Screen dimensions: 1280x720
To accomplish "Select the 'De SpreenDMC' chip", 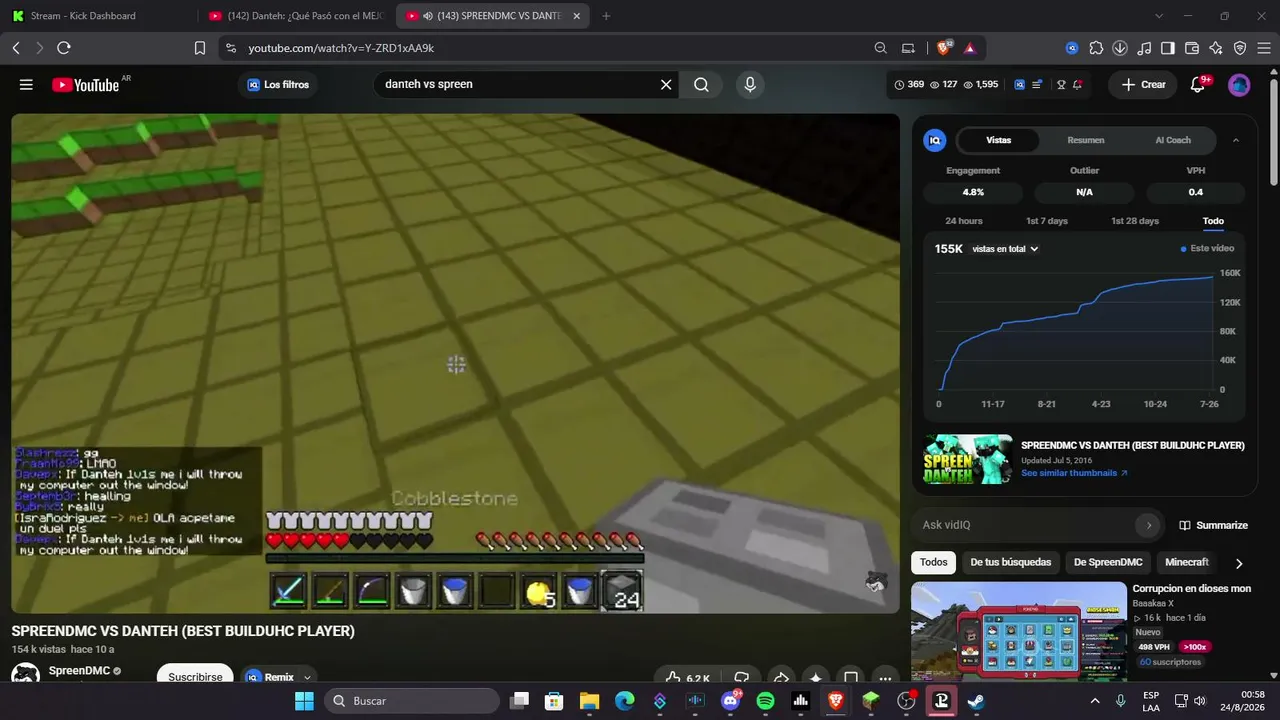I will pos(1108,563).
